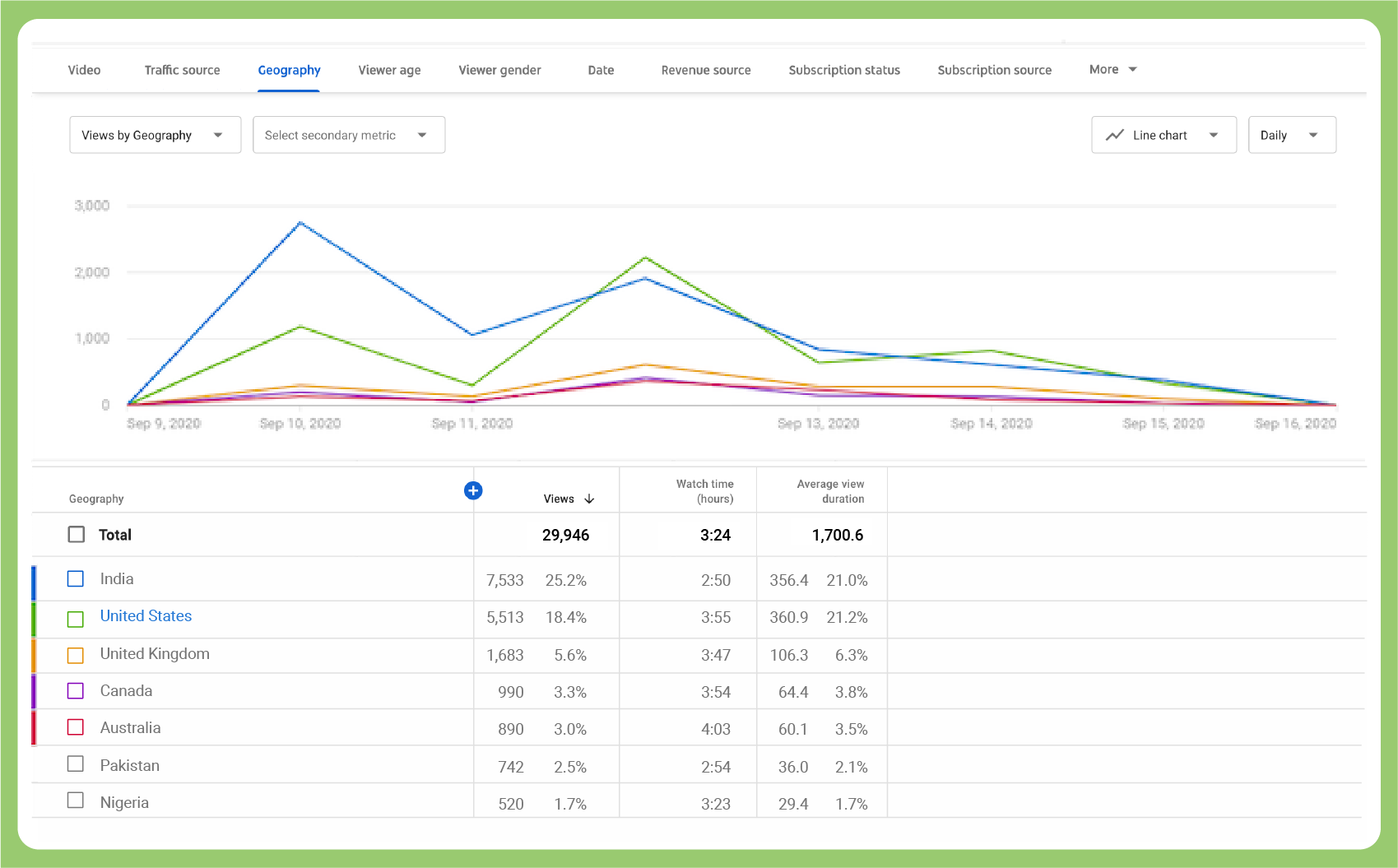Click the Nigeria country name
The image size is (1398, 868).
pos(124,803)
